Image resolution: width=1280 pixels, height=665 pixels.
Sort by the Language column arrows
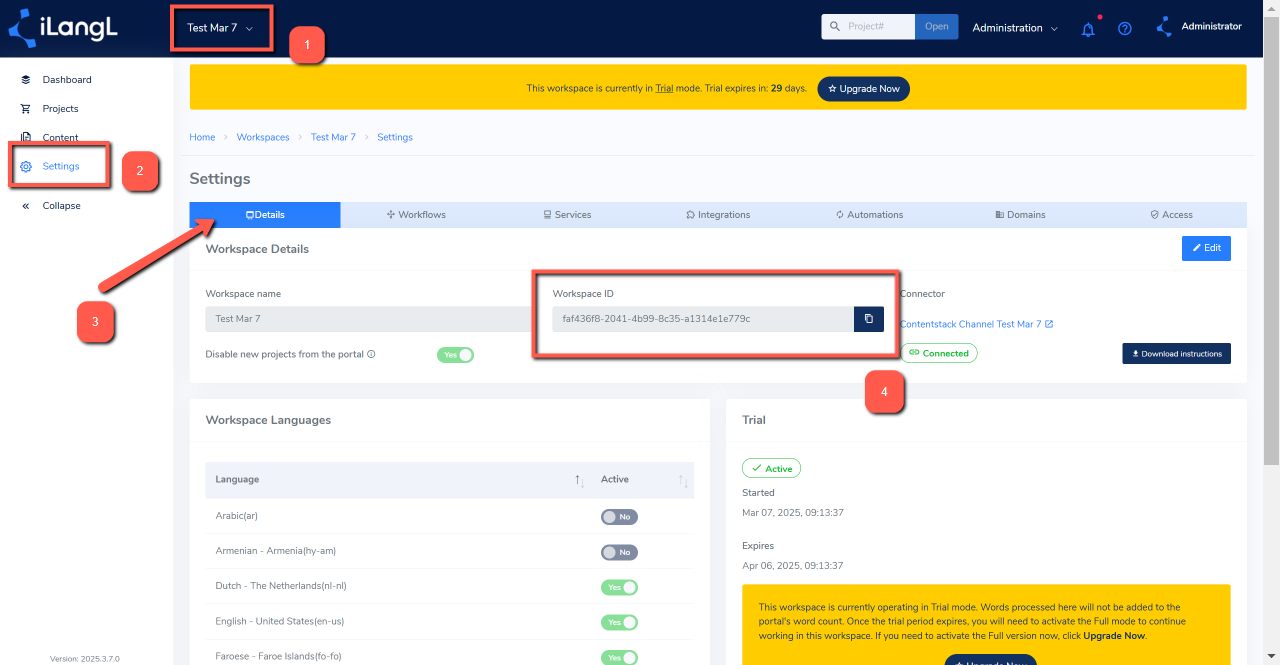[579, 480]
